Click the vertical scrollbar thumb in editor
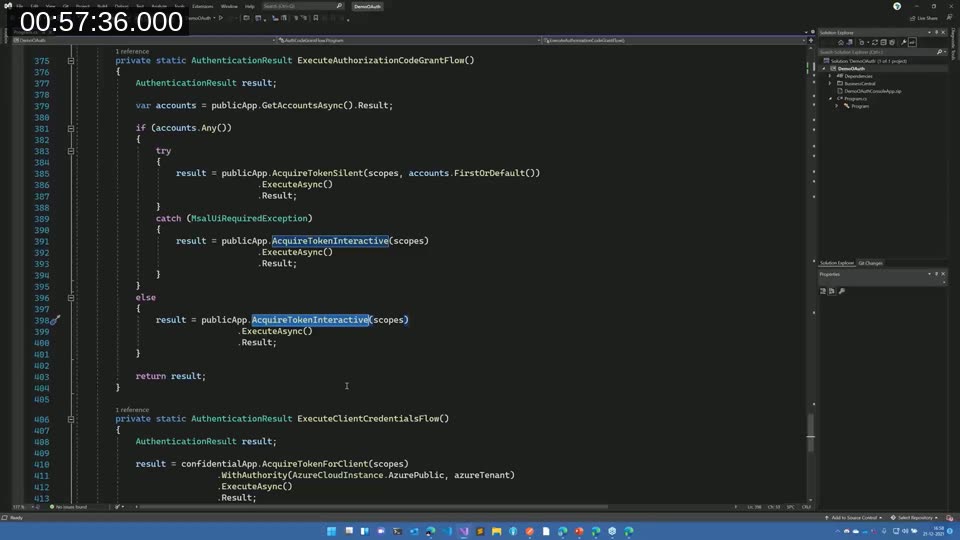 811,433
